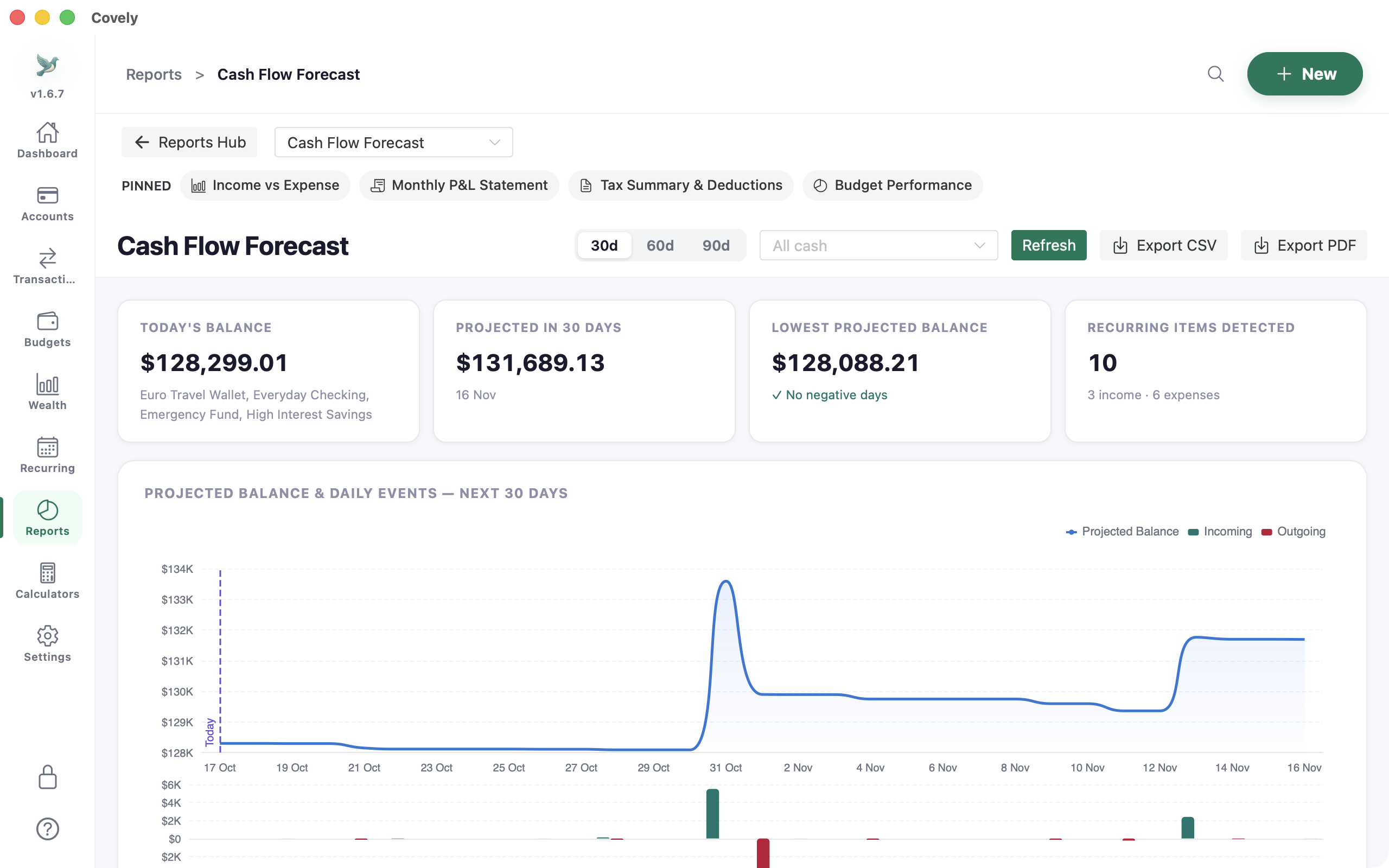Click the tall Incoming bar on 31 Oct

712,814
